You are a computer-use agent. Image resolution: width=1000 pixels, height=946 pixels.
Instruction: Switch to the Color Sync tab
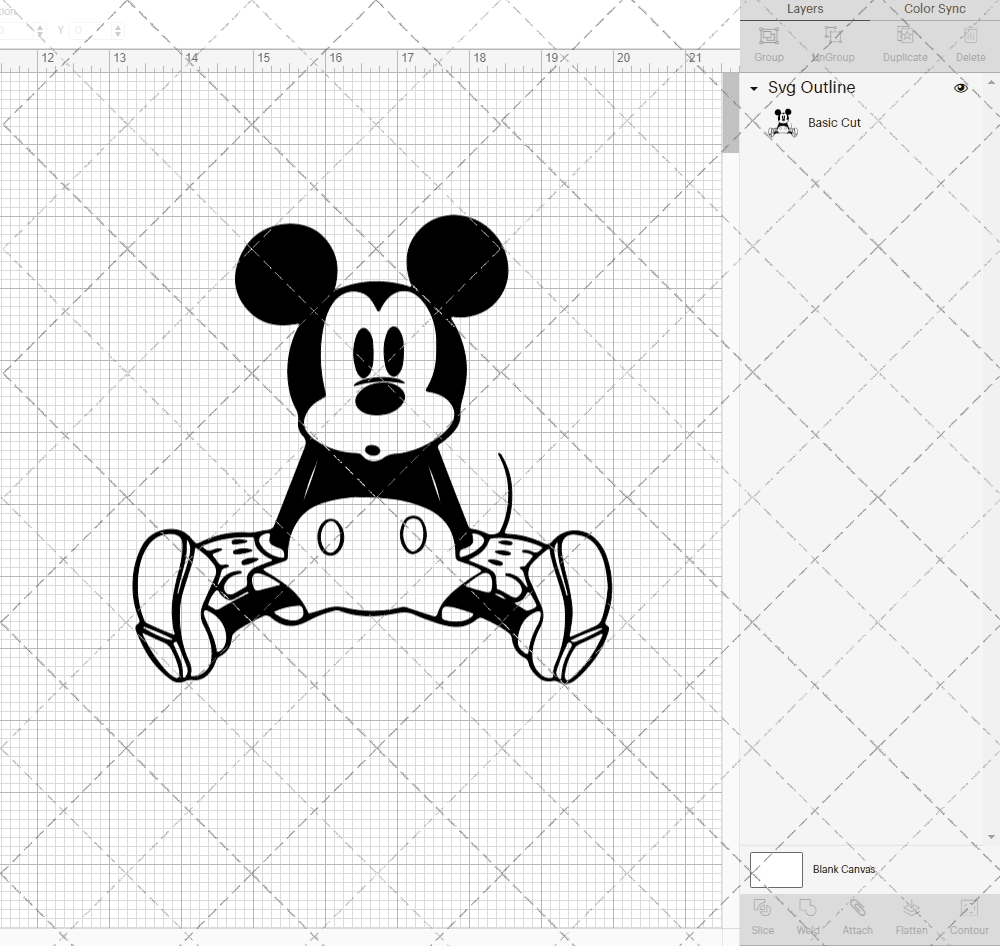point(934,9)
